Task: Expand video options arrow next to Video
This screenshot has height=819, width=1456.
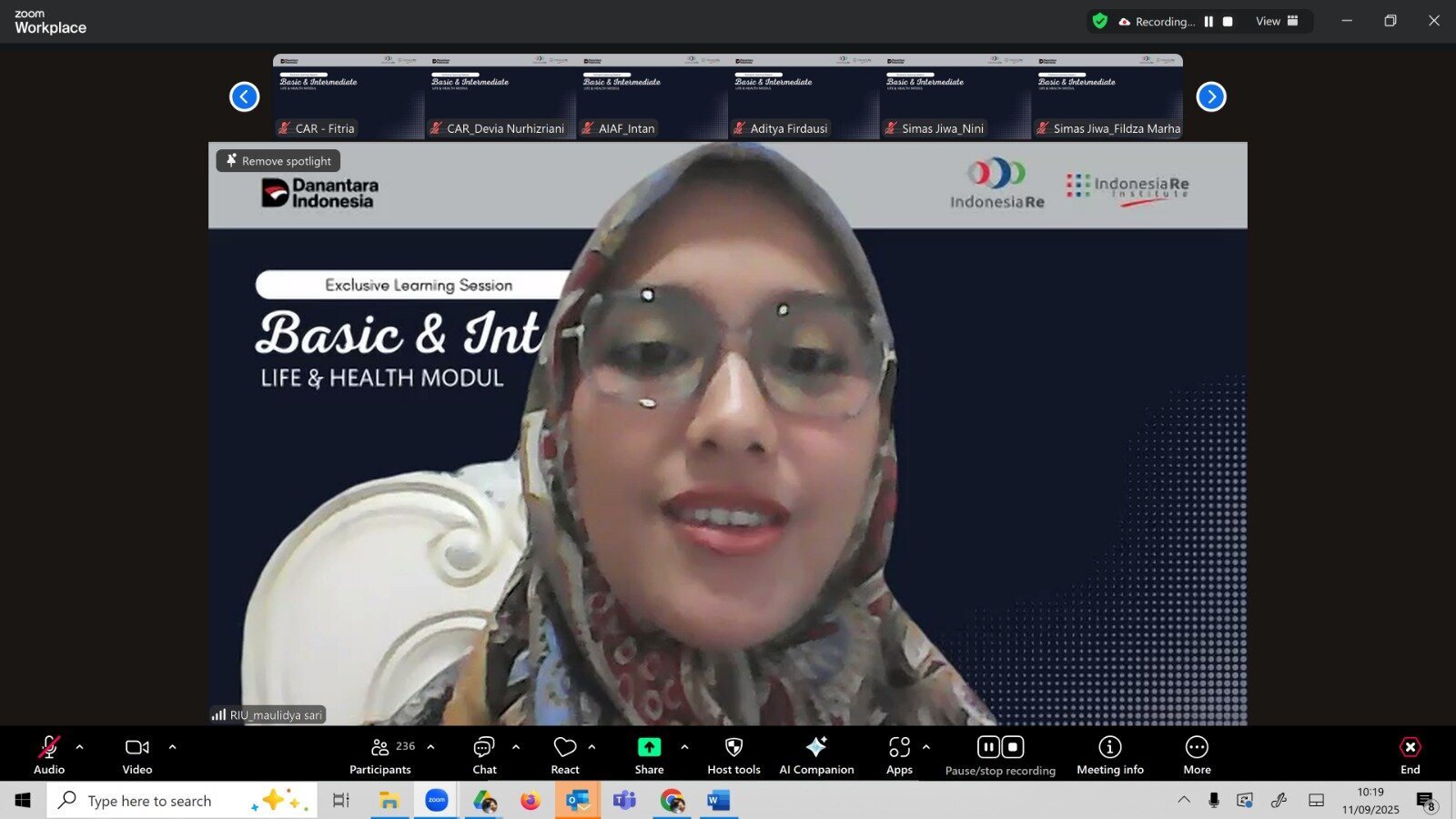Action: (172, 747)
